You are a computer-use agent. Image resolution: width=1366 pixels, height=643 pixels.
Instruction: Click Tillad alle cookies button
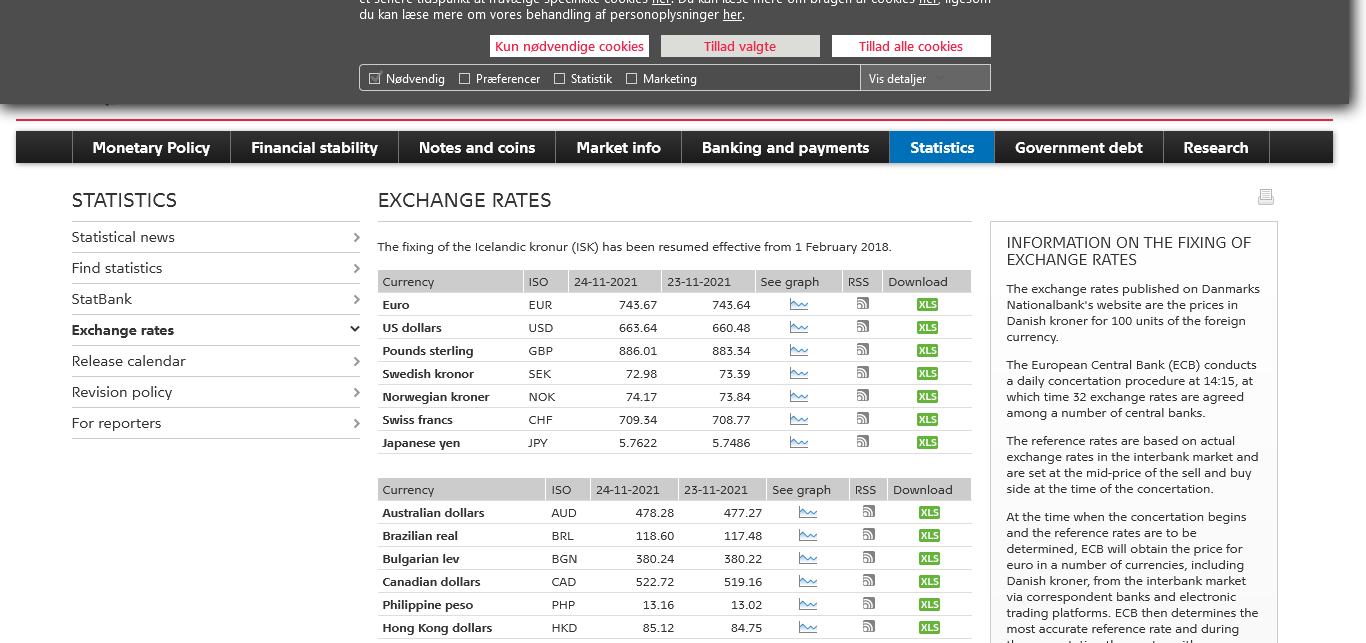tap(910, 46)
